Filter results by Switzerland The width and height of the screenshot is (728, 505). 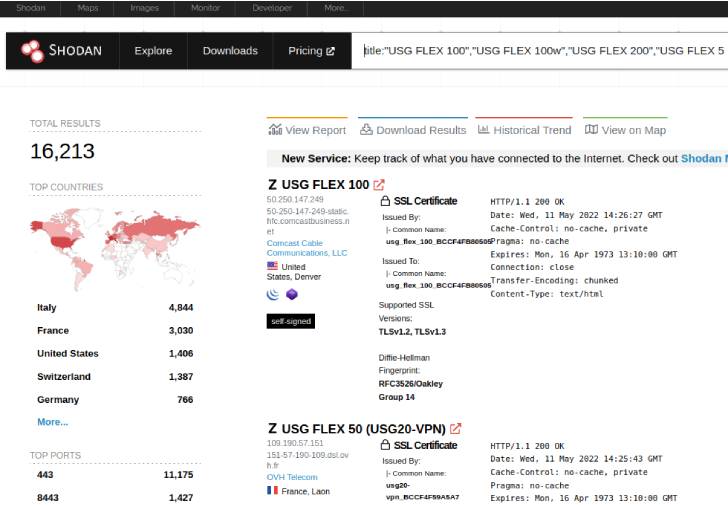click(115, 376)
